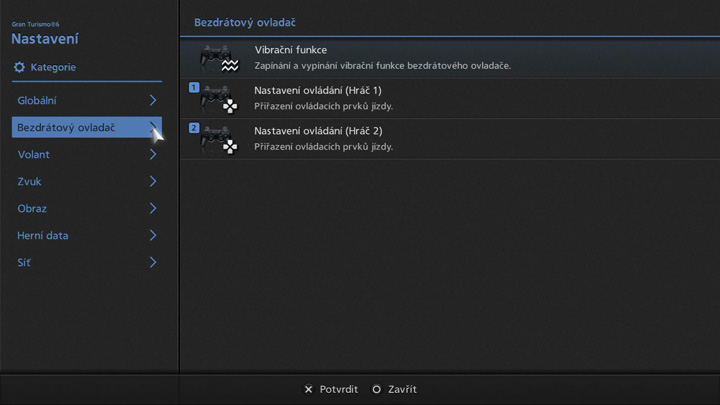Click the controller icon for Hráč 2
This screenshot has width=720, height=405.
218,140
